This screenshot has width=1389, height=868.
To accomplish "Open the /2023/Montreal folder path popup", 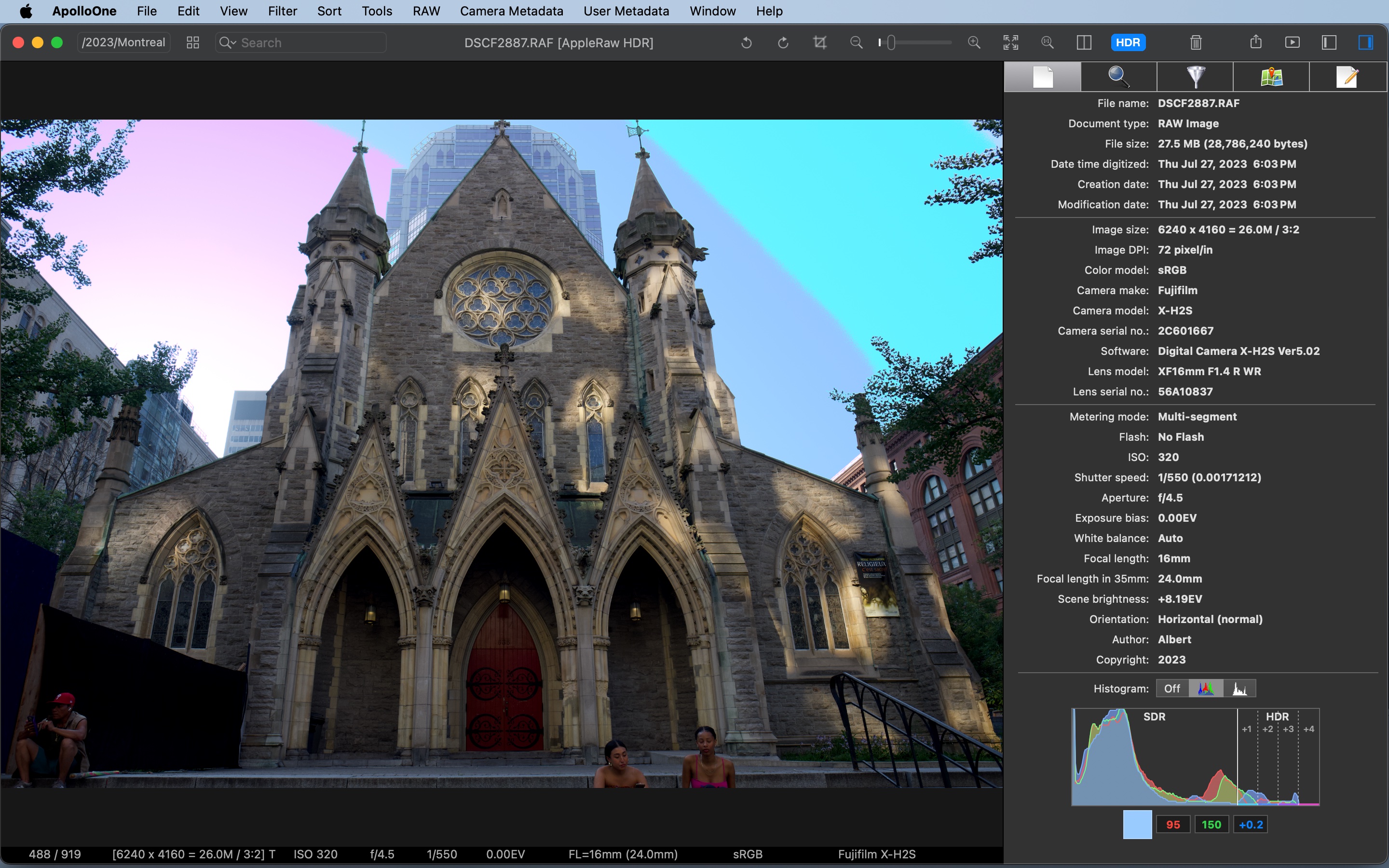I will tap(123, 42).
